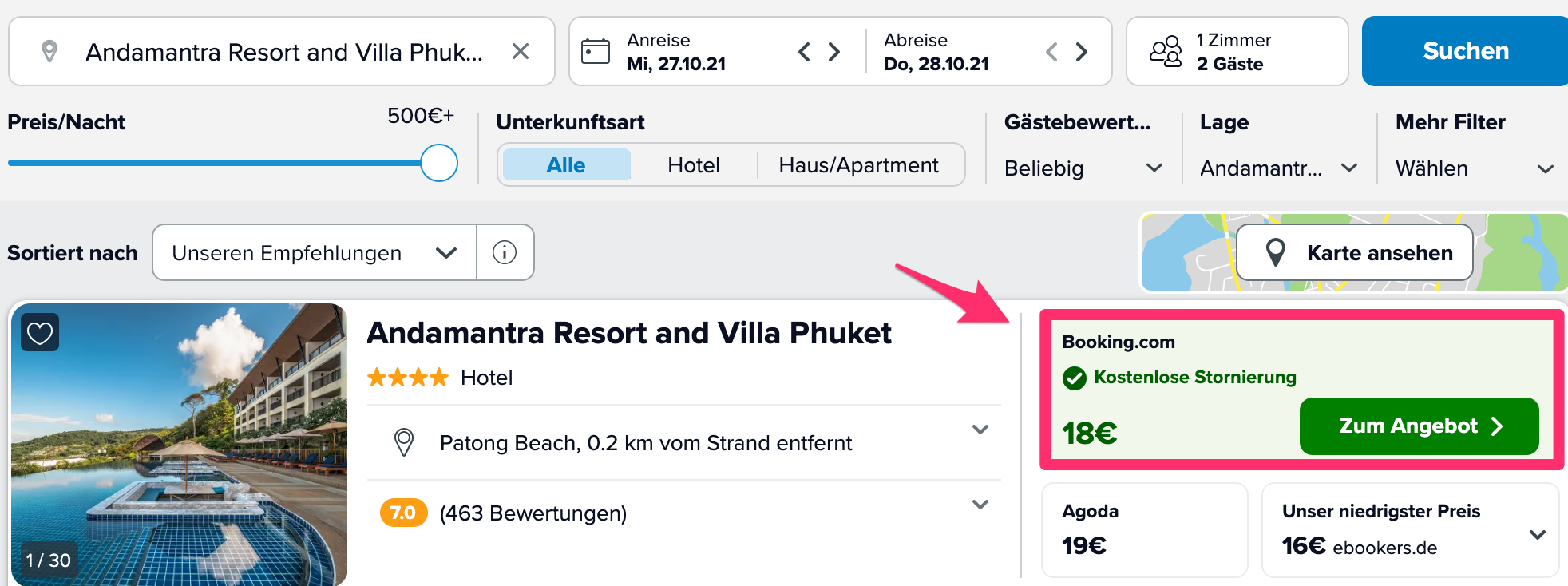This screenshot has width=1568, height=586.
Task: Open the check-in calendar icon
Action: 596,51
